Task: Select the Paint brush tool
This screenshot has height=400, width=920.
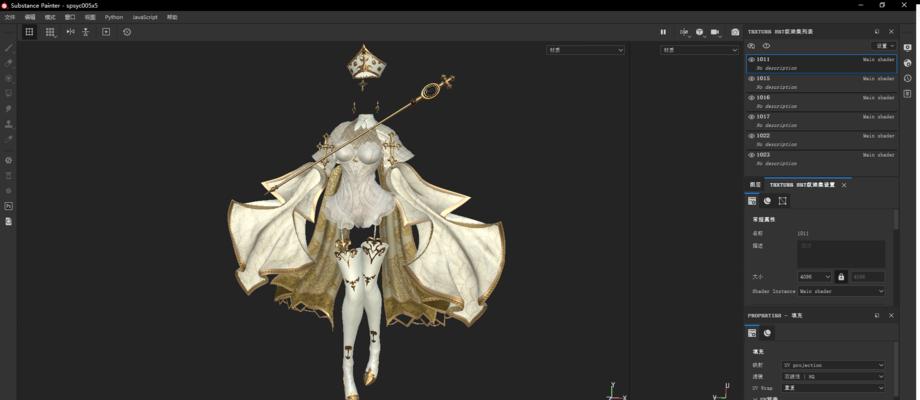Action: pyautogui.click(x=9, y=48)
